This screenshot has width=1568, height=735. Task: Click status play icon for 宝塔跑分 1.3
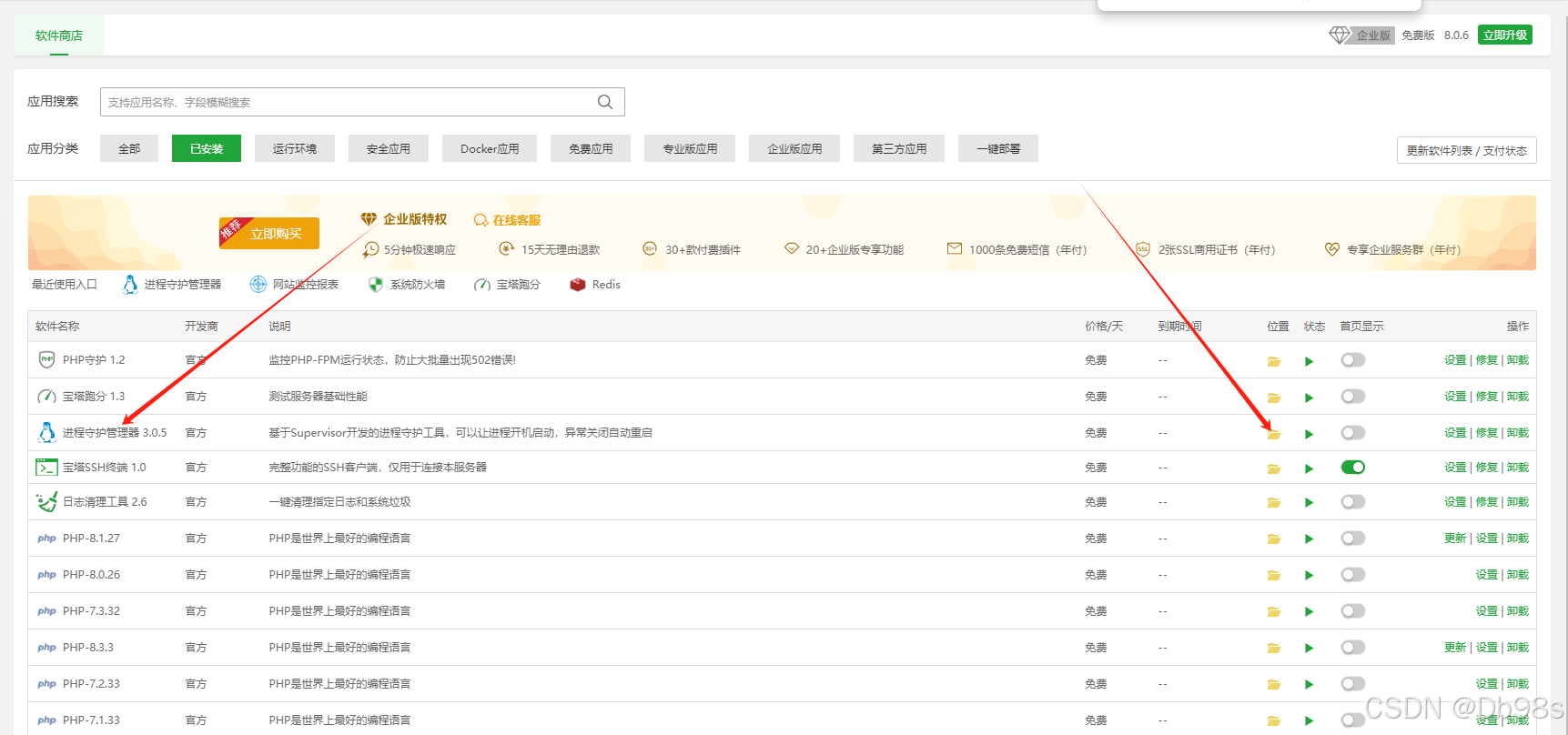(1309, 398)
